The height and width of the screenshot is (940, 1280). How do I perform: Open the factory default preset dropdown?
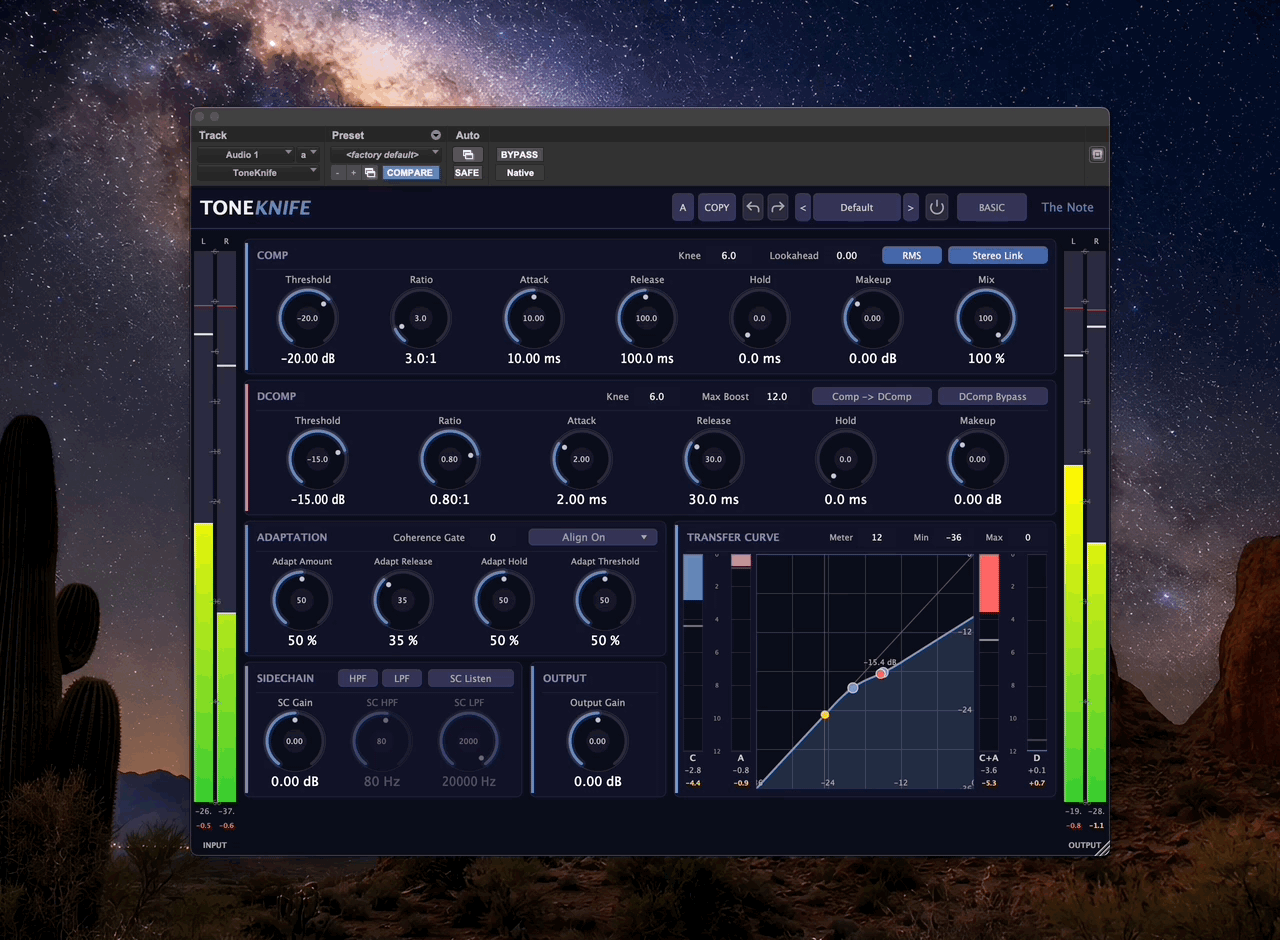point(386,155)
